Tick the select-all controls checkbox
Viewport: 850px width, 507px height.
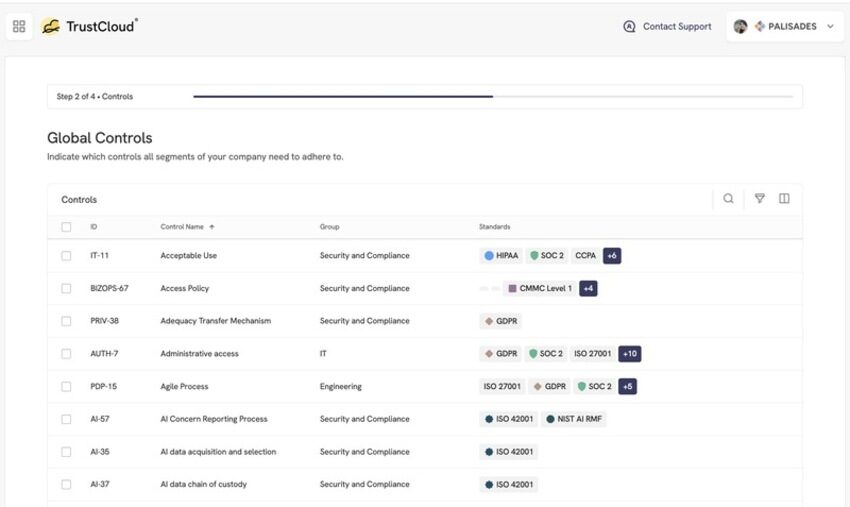pos(66,227)
